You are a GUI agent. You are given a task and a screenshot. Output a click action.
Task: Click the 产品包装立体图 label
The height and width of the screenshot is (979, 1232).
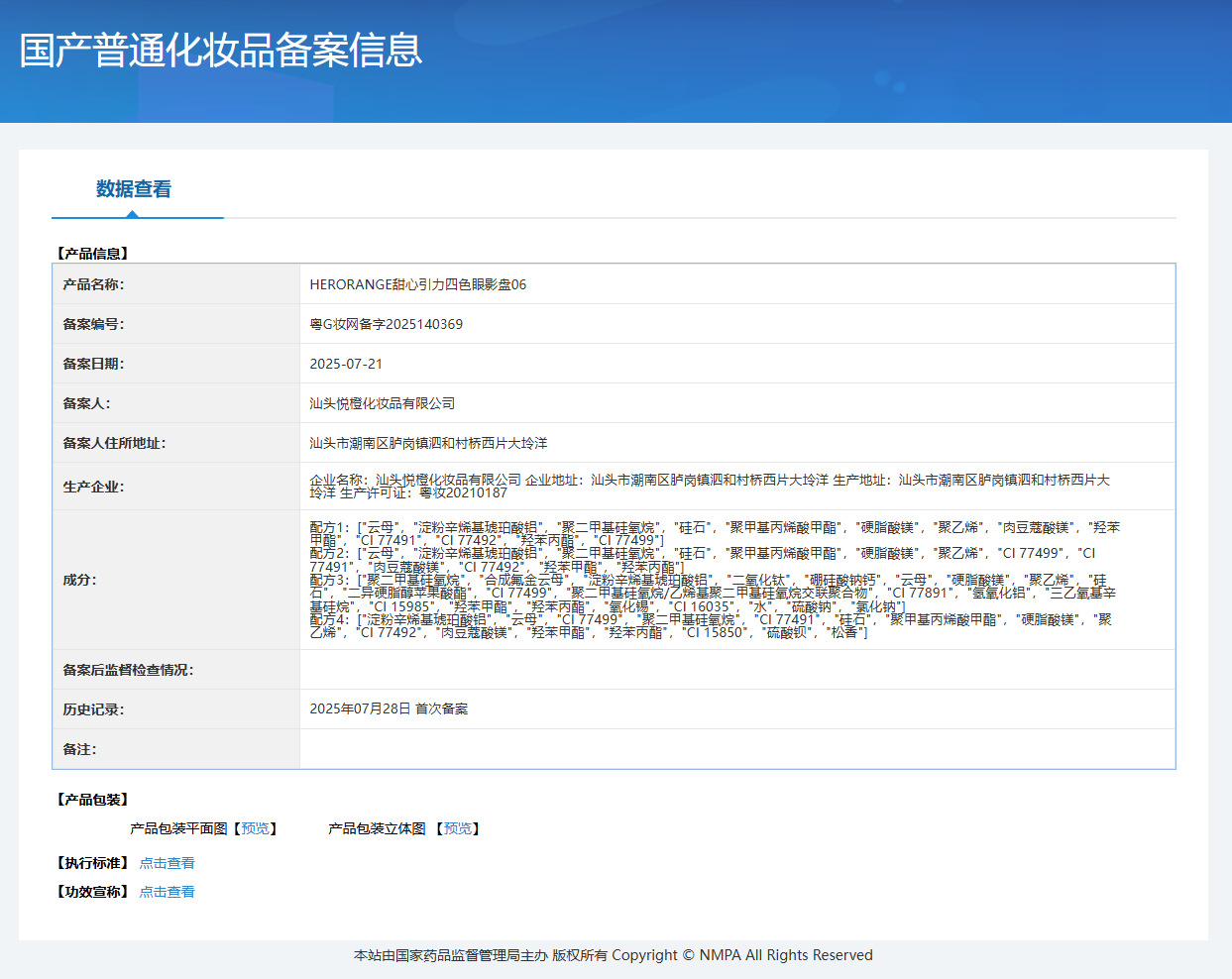coord(377,828)
